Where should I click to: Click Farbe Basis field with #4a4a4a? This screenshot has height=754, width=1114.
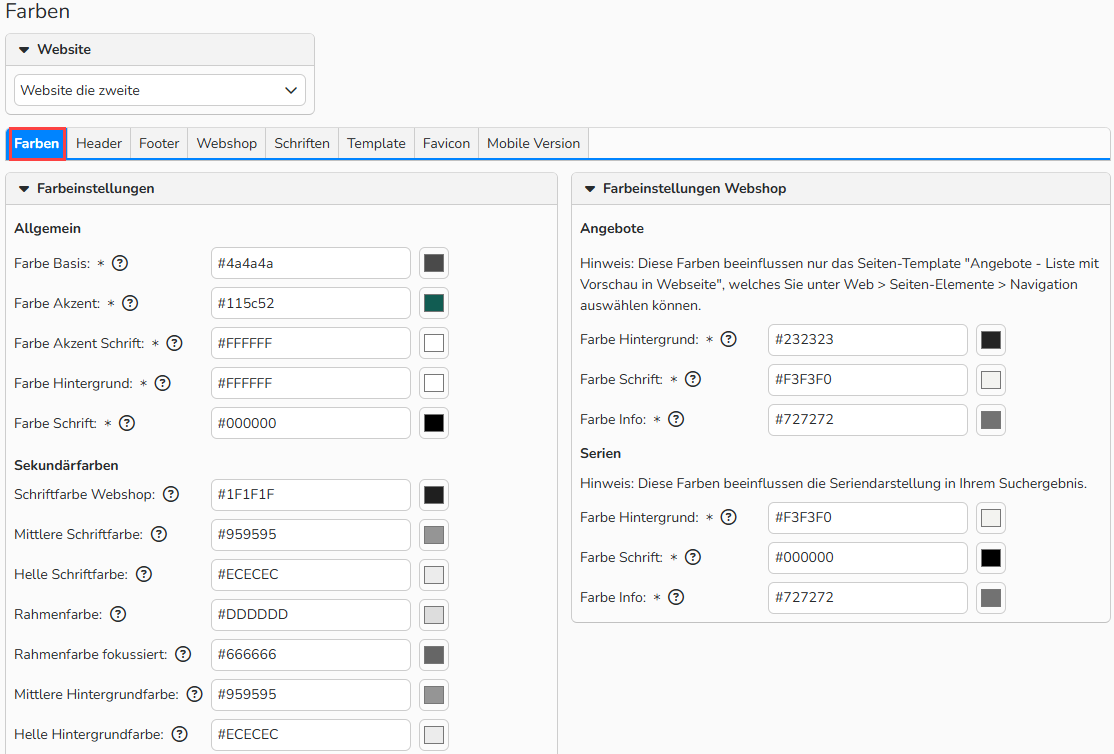point(311,264)
